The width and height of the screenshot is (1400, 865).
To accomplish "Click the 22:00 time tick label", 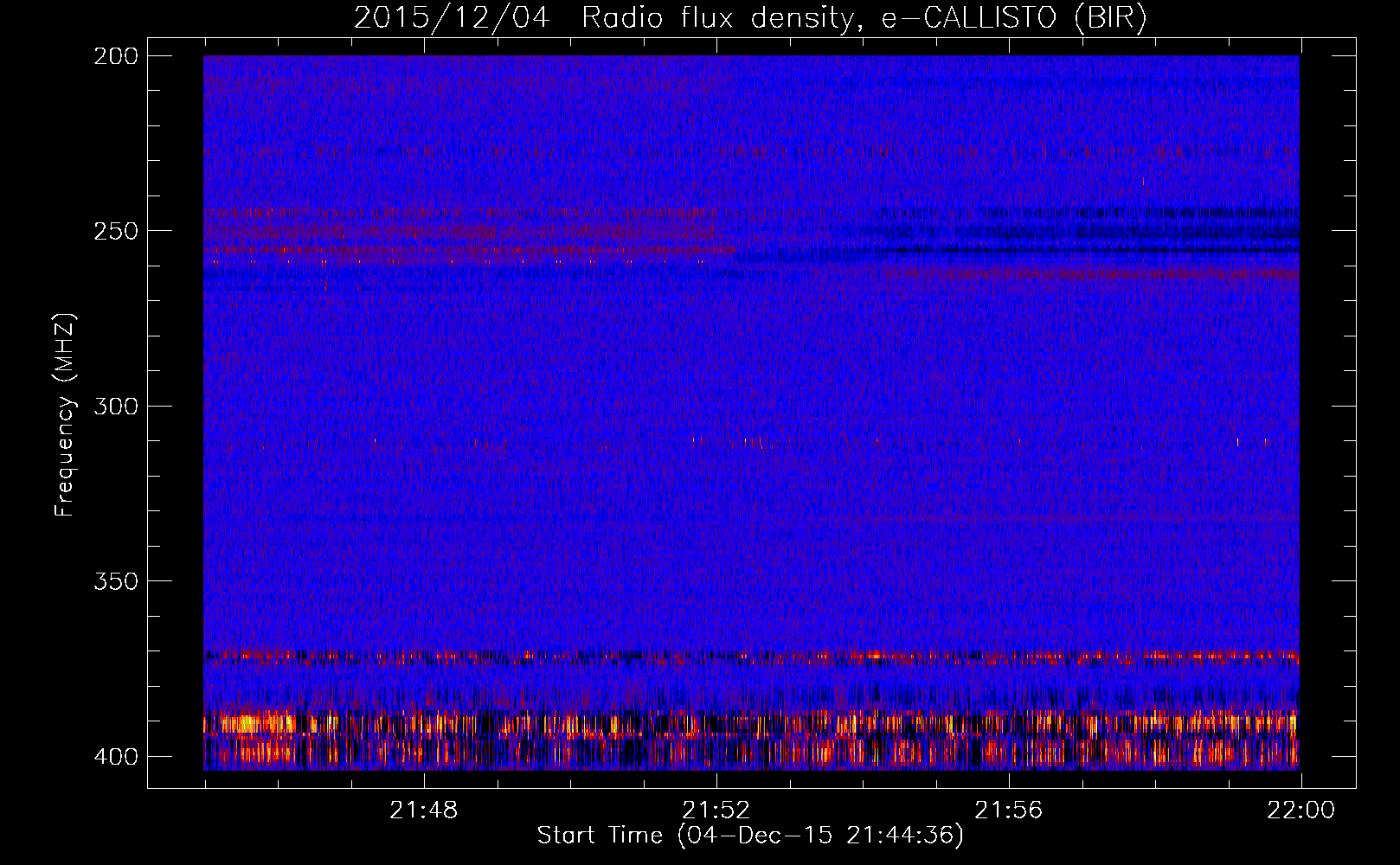I will click(1301, 811).
